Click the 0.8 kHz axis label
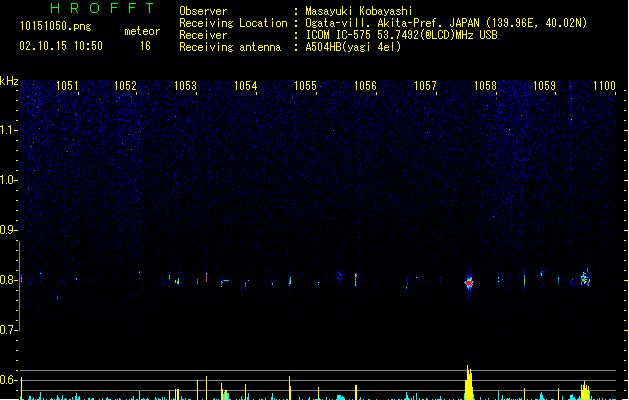 8,280
